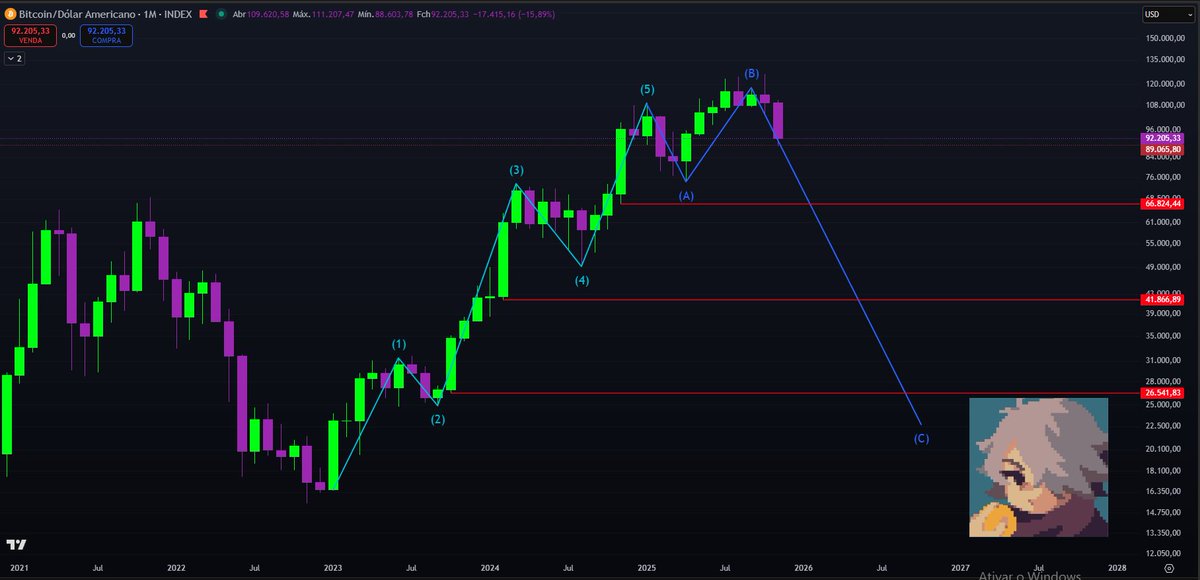This screenshot has width=1200, height=580.
Task: Select the (3) wave label
Action: click(x=516, y=170)
